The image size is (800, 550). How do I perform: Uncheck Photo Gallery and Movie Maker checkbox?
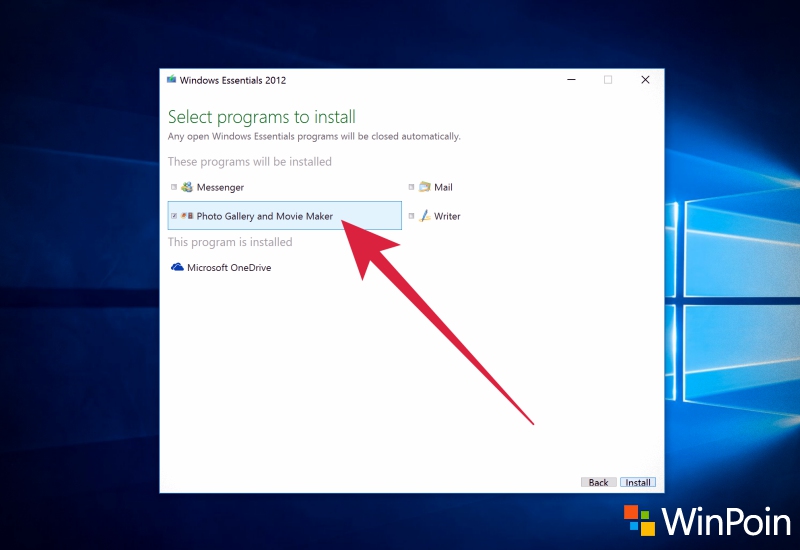pos(174,216)
